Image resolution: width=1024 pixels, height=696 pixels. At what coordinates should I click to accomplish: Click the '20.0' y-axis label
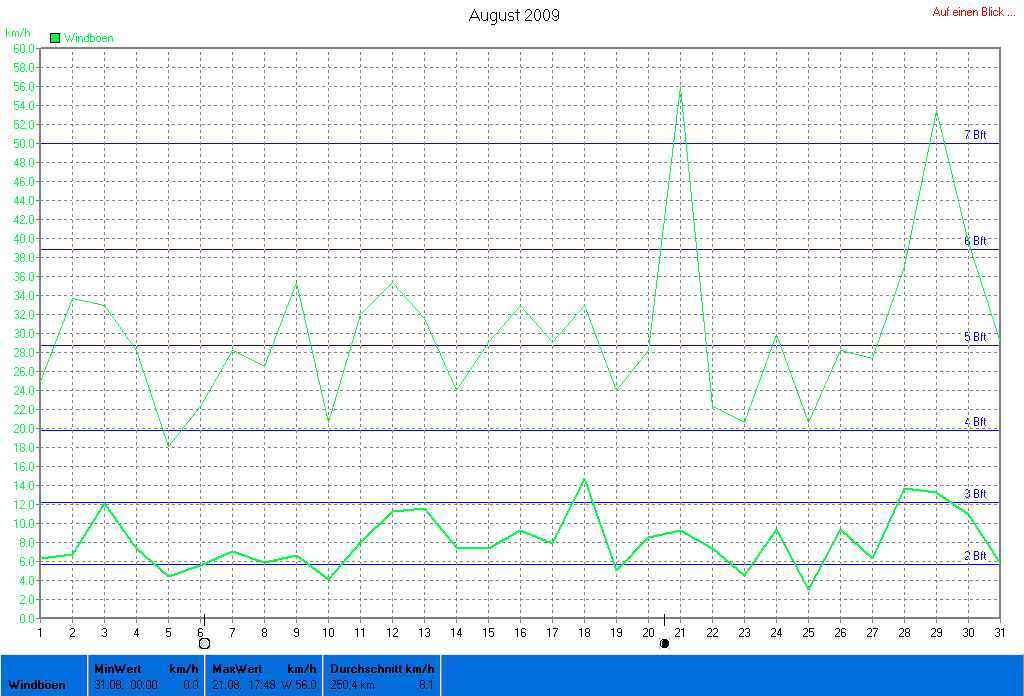click(24, 429)
